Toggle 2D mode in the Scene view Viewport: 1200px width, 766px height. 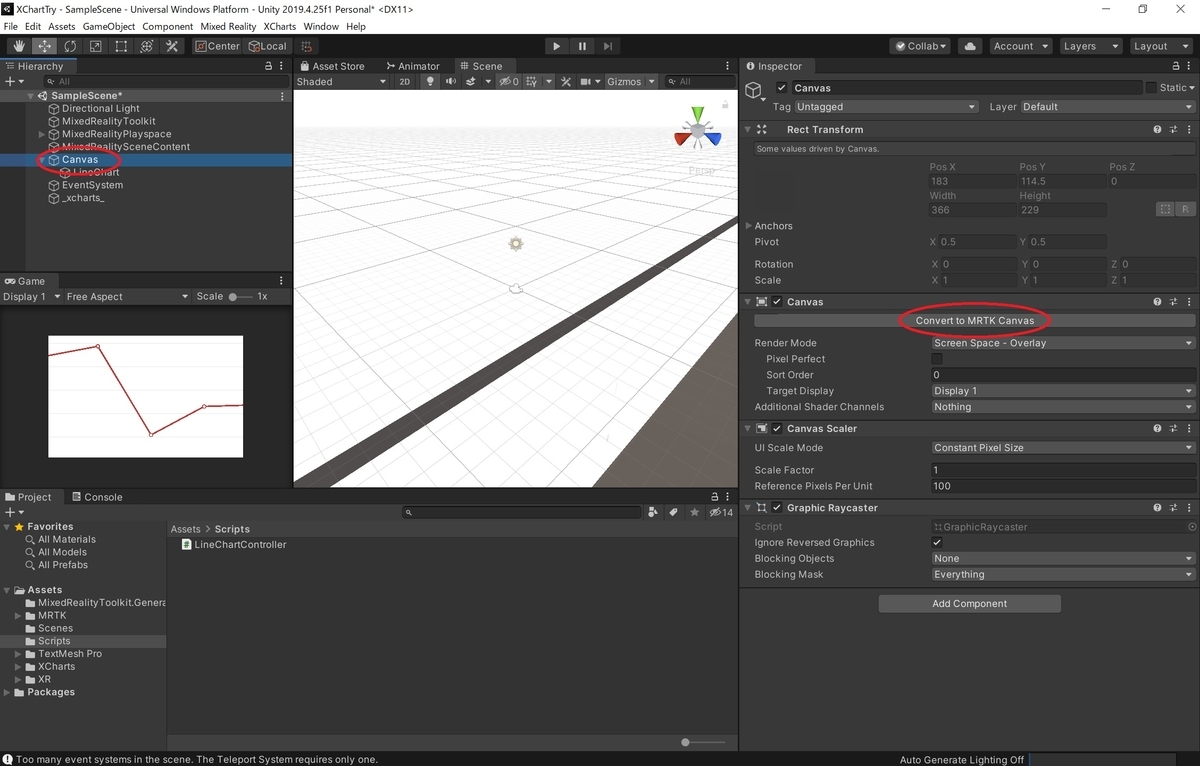[404, 81]
